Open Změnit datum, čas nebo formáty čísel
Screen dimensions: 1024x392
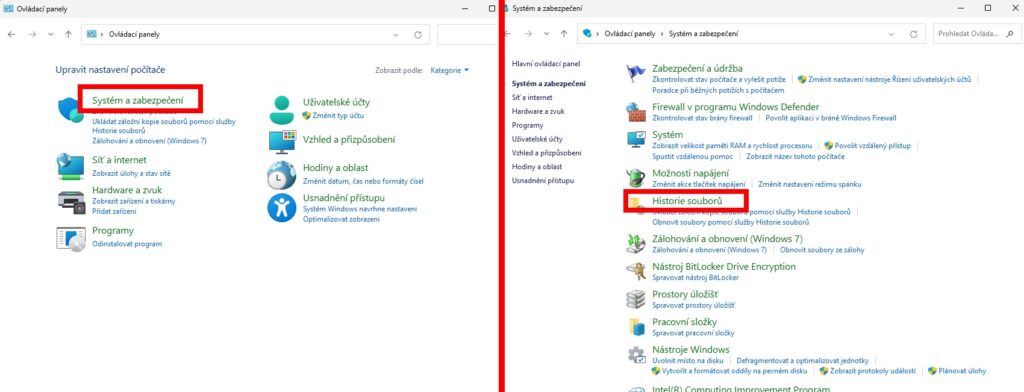click(x=363, y=181)
